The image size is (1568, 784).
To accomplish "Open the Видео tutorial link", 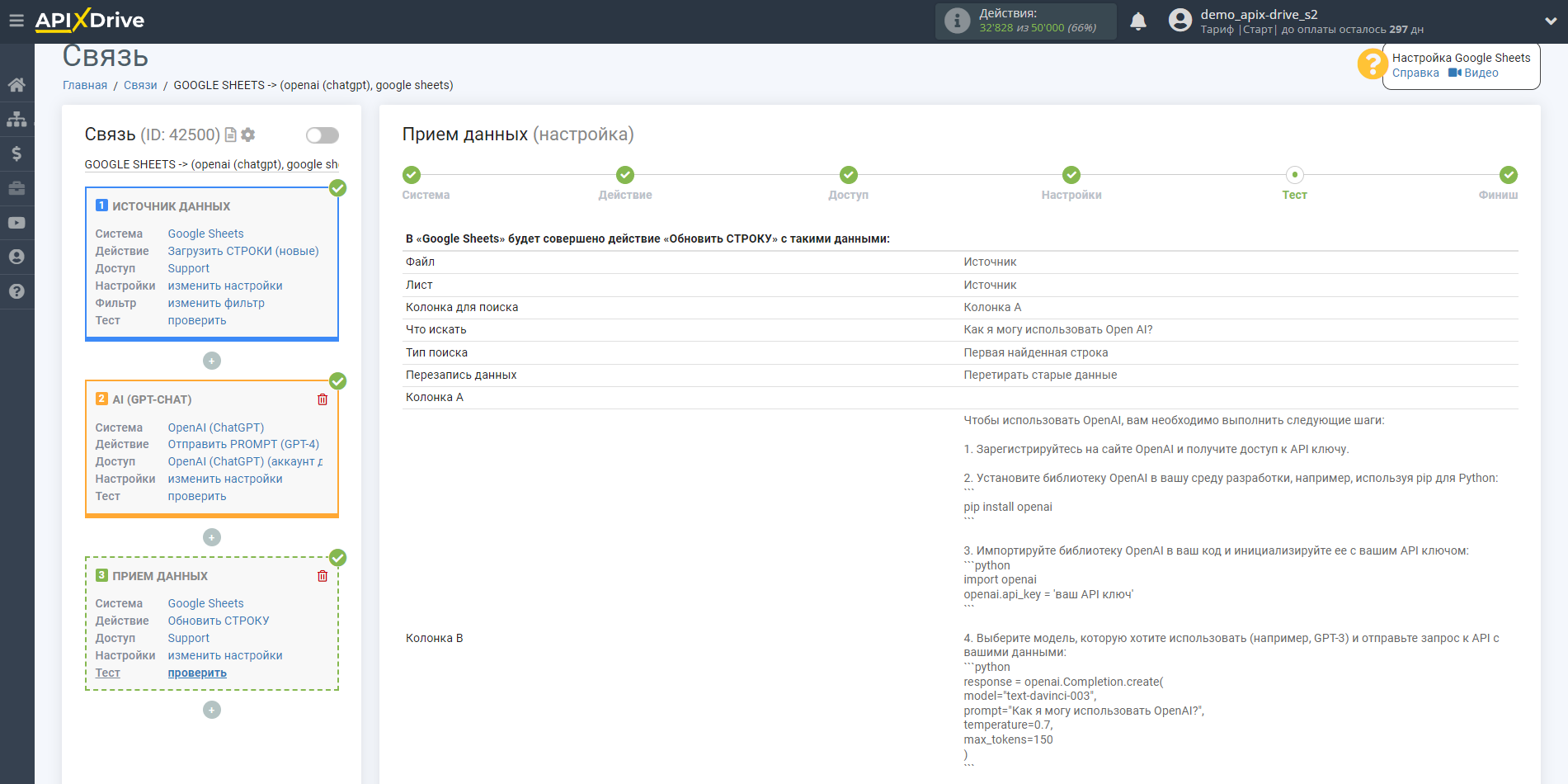I will (1473, 73).
